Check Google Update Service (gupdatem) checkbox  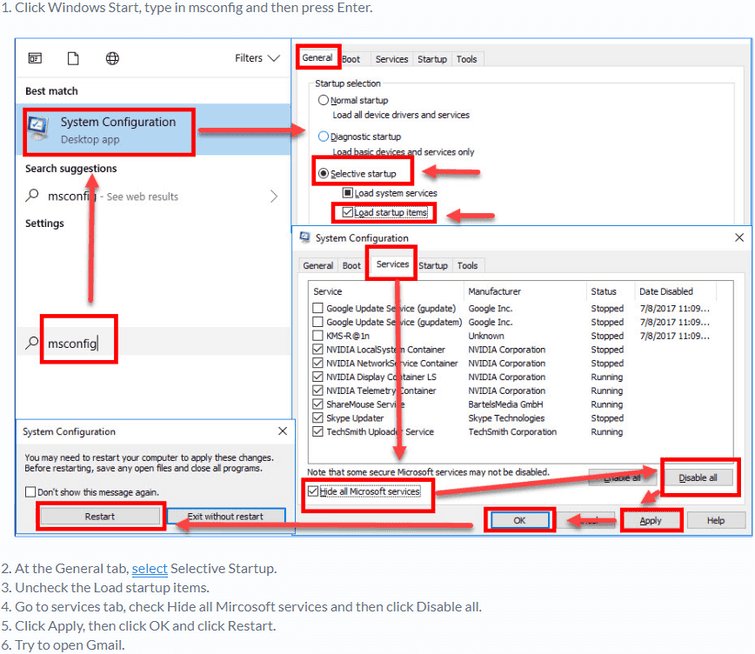click(x=318, y=322)
